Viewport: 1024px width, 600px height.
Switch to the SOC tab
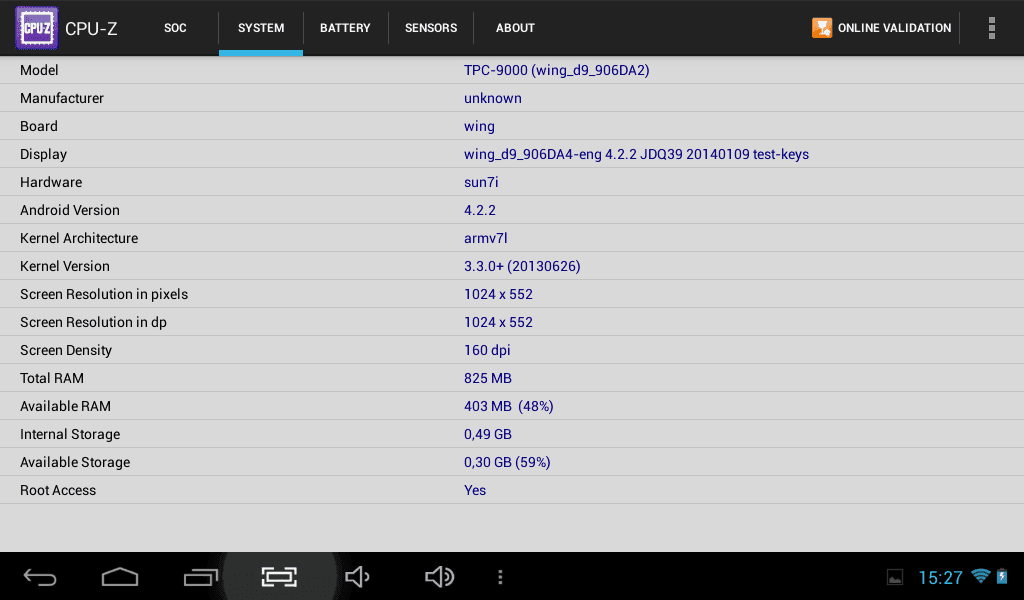pyautogui.click(x=175, y=28)
